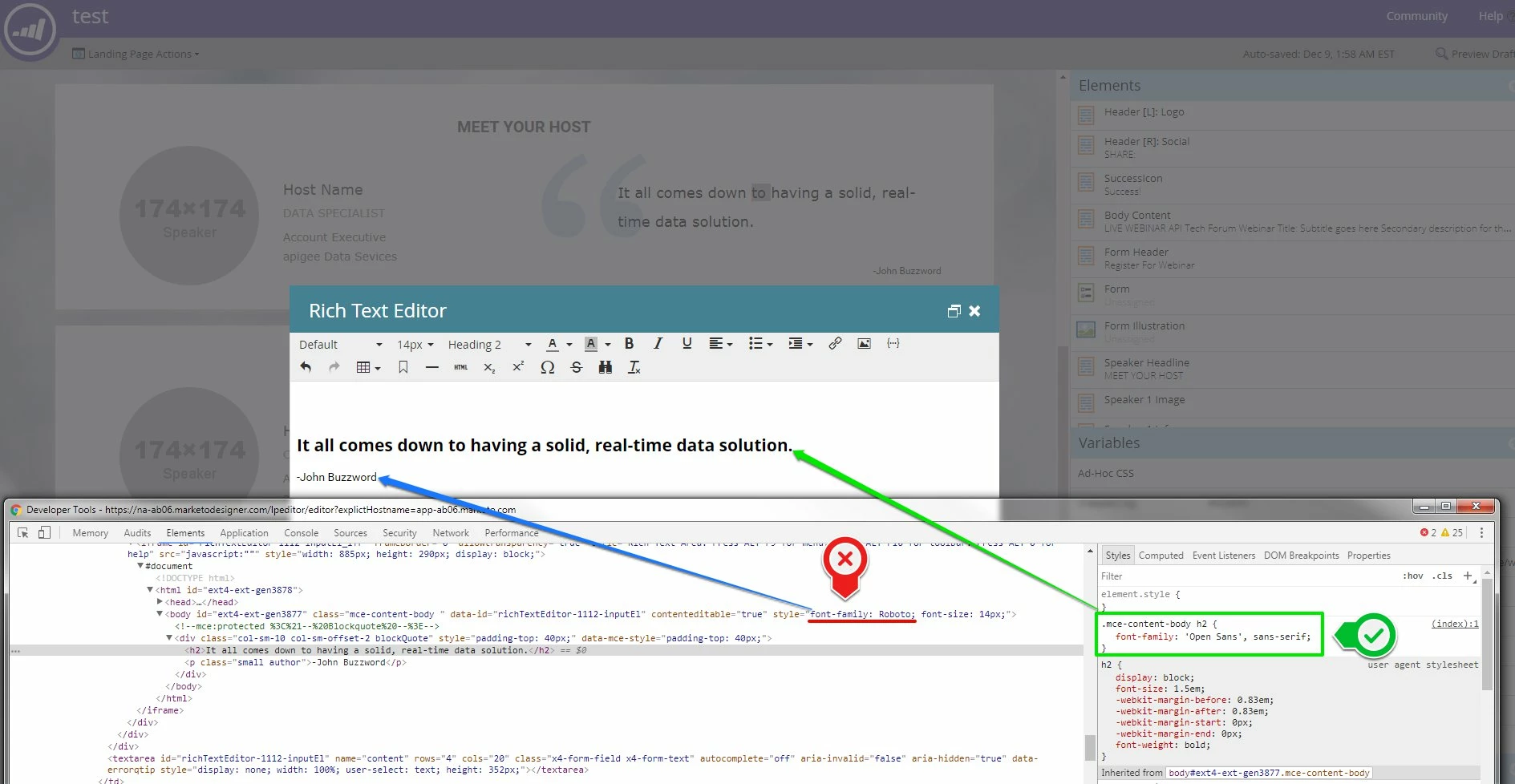
Task: Add a bookmark anchor with the bookmark icon
Action: [x=403, y=367]
